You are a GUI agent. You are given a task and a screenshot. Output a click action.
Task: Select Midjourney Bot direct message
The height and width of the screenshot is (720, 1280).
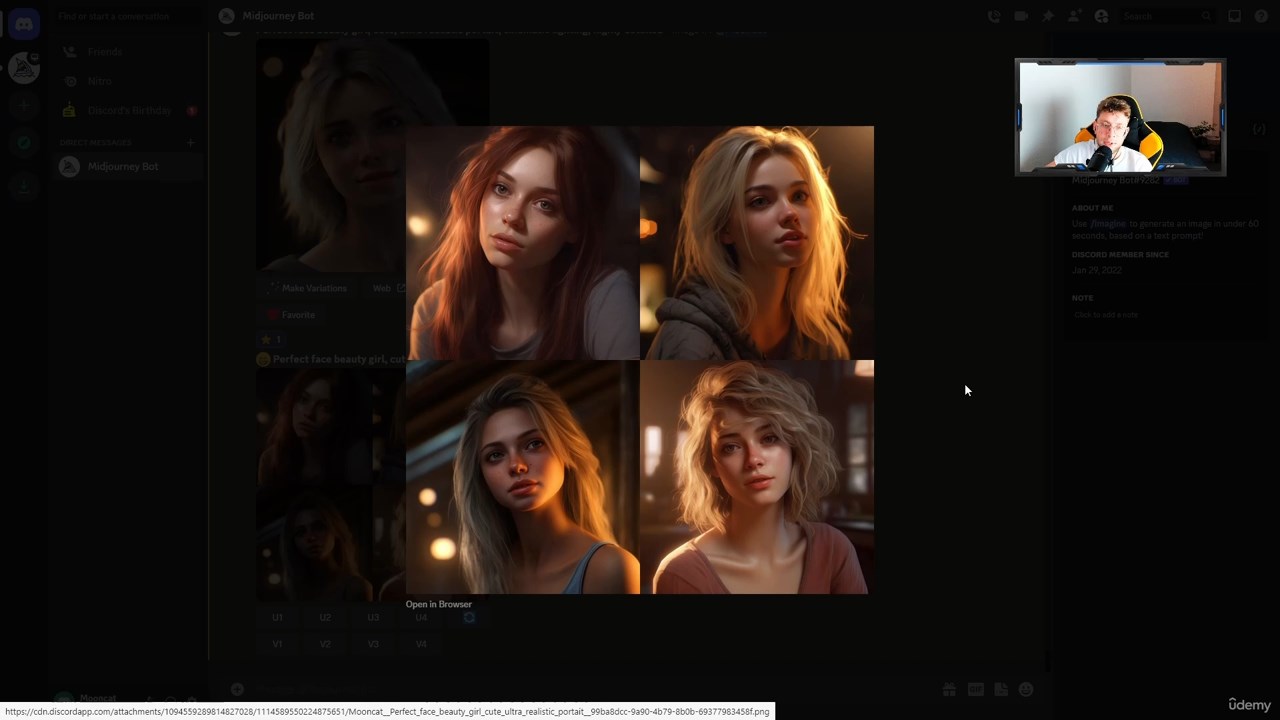pos(126,167)
